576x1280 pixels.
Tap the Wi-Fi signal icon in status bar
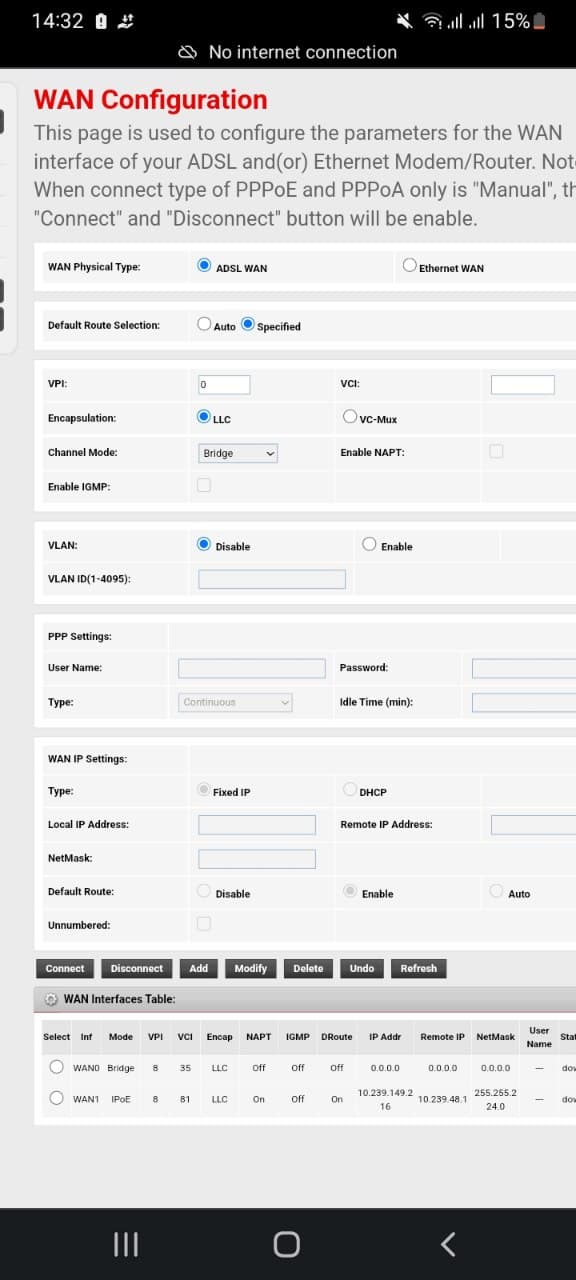point(433,21)
